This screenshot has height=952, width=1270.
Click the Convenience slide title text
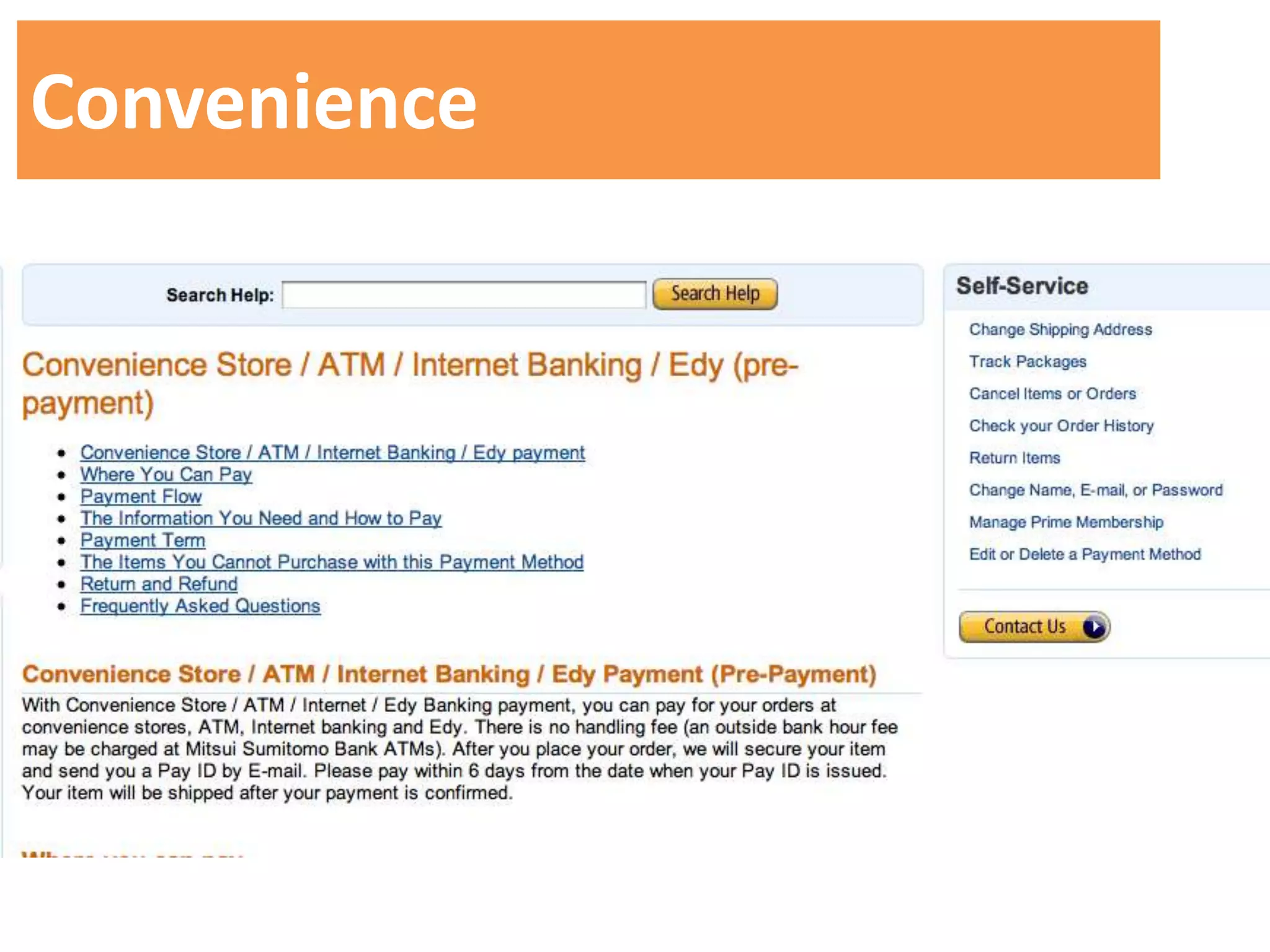(254, 102)
